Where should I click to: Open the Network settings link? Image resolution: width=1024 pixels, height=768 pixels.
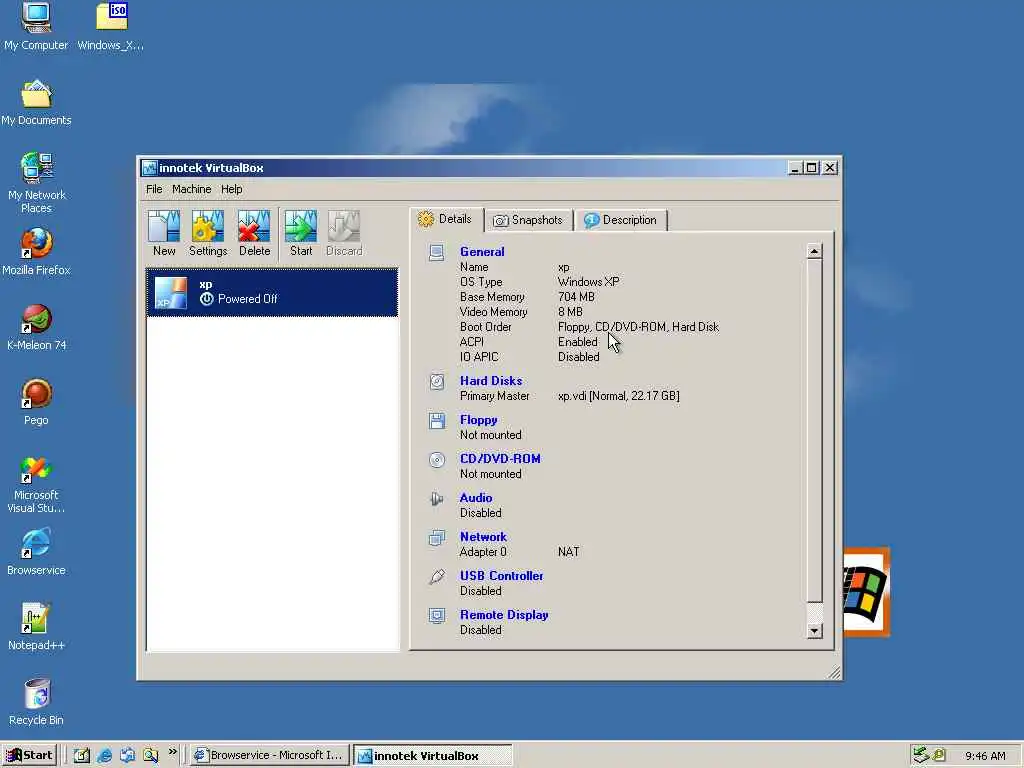click(x=483, y=537)
